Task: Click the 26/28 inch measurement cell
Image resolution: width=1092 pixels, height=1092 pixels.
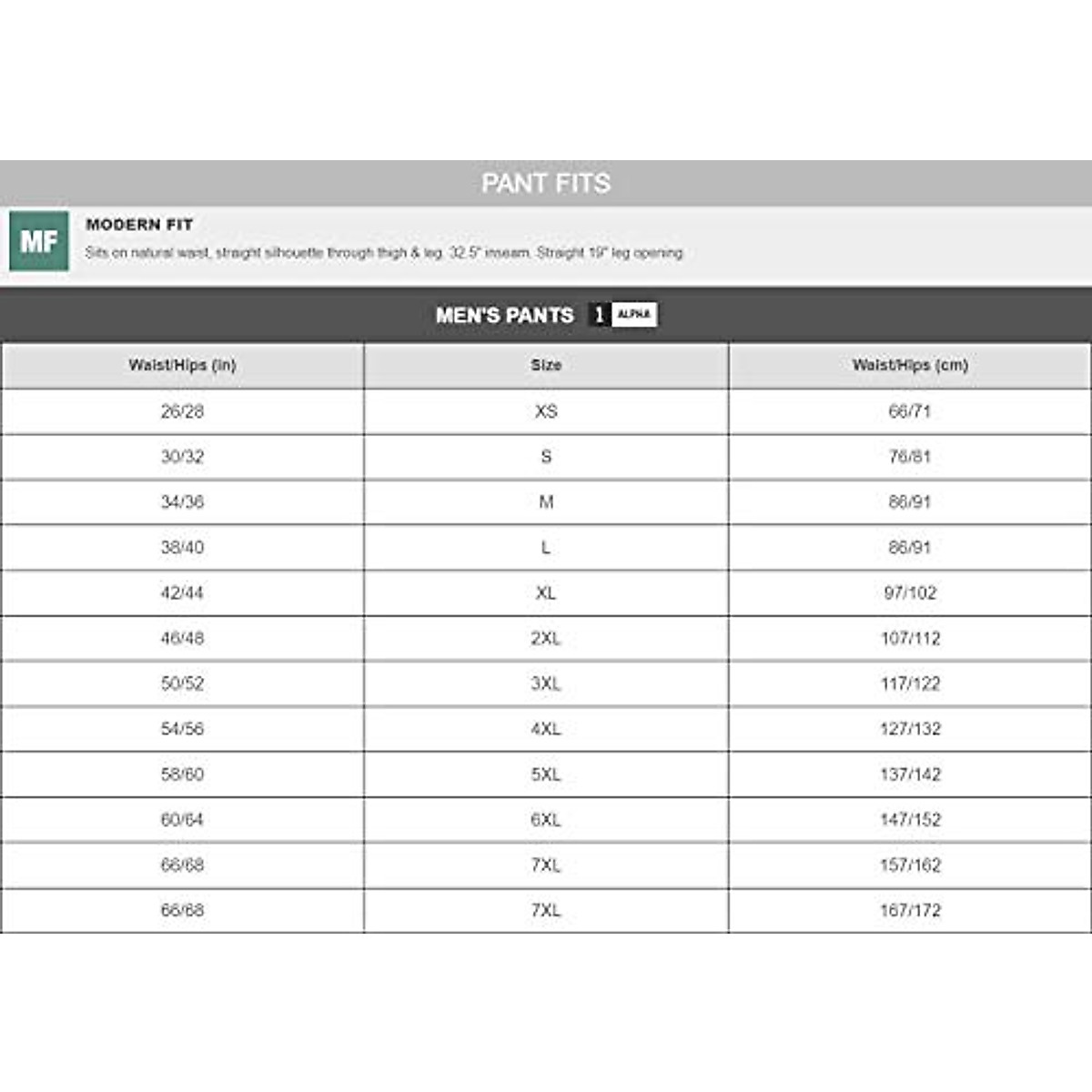Action: 182,411
